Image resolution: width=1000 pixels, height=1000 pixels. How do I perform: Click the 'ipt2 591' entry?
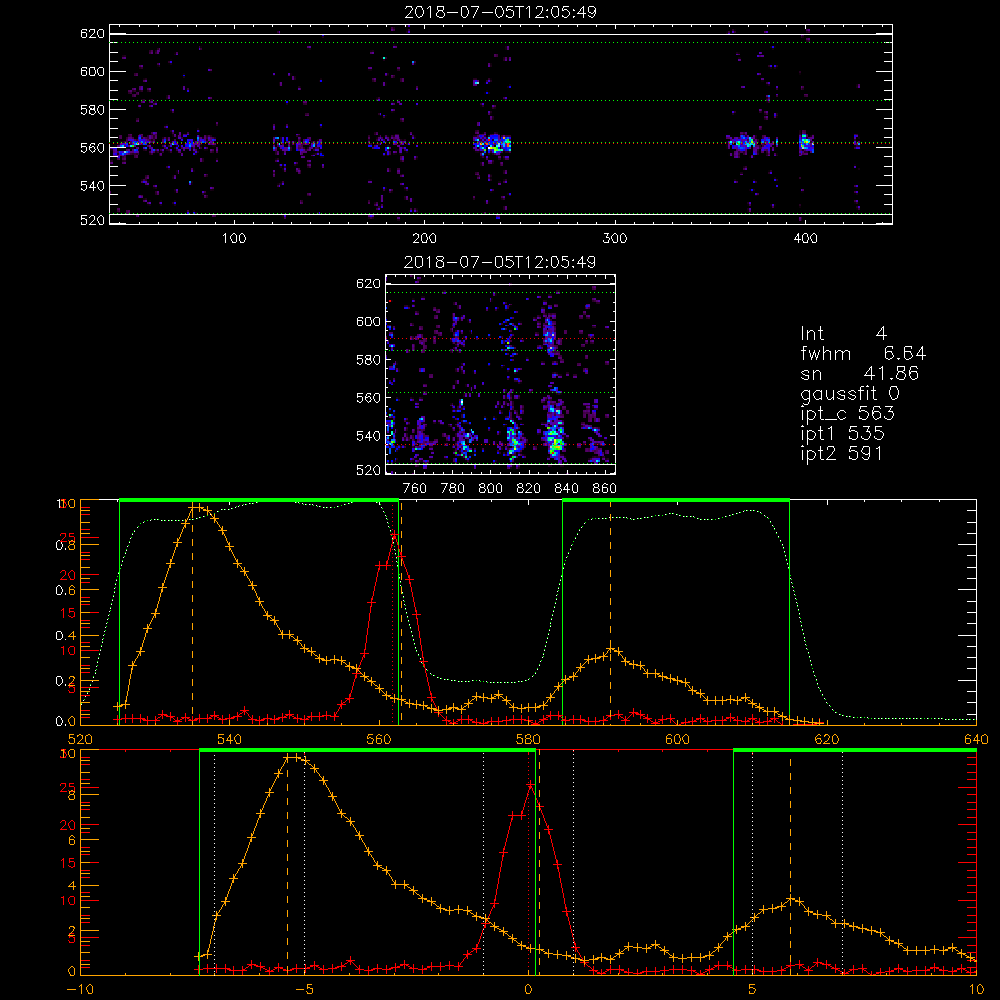(x=841, y=453)
